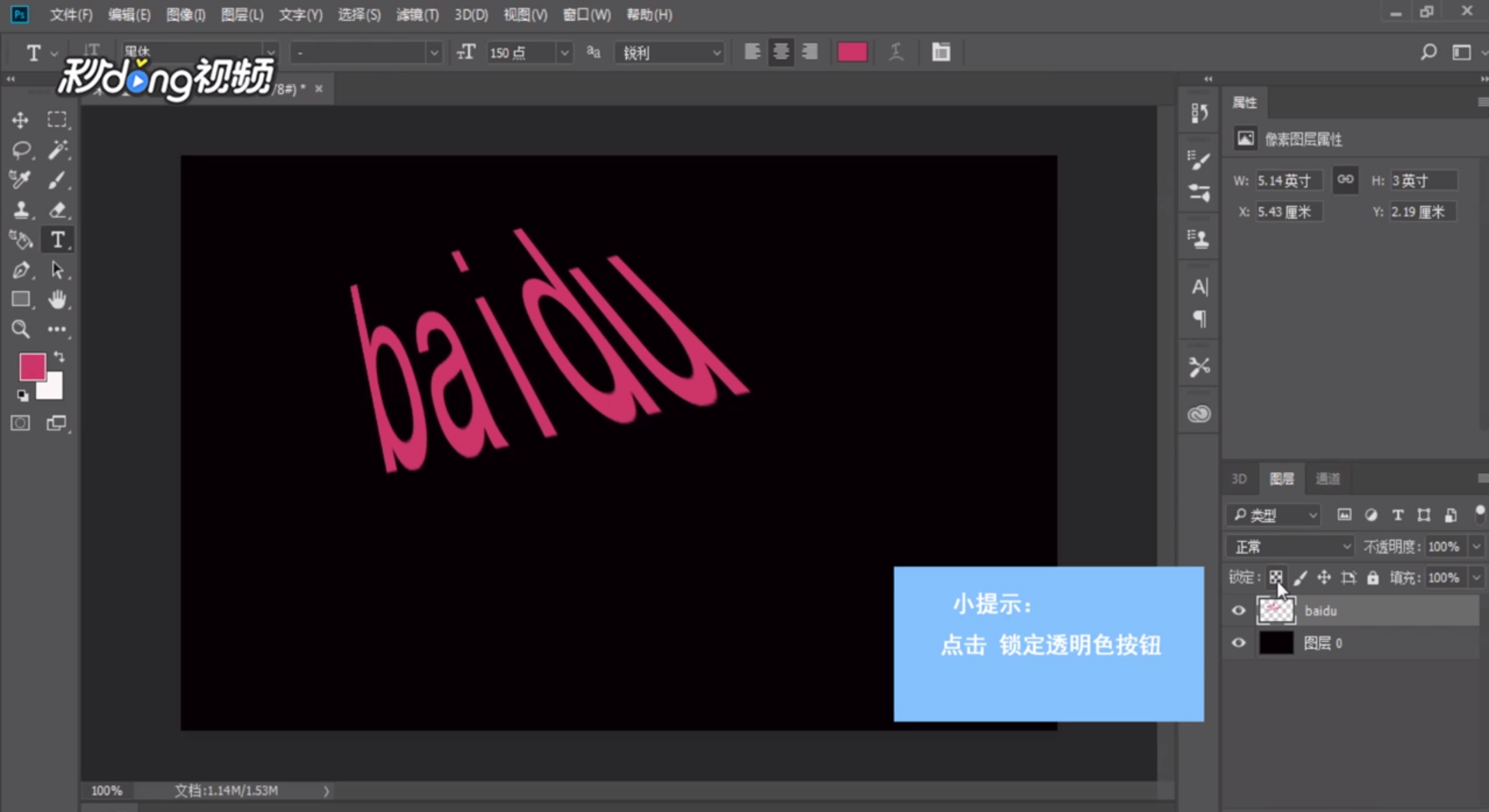Open the layer filter 类型 dropdown
Image resolution: width=1489 pixels, height=812 pixels.
[1273, 515]
